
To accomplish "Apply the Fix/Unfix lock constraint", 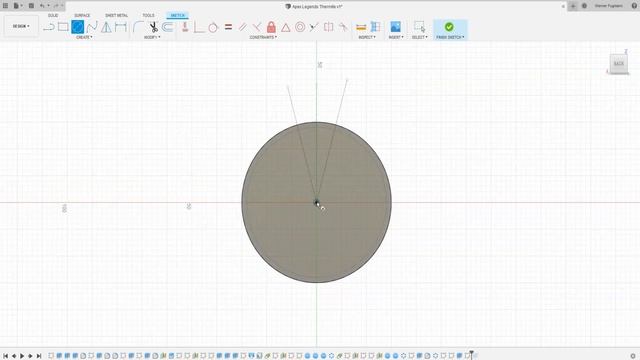I will [x=271, y=27].
